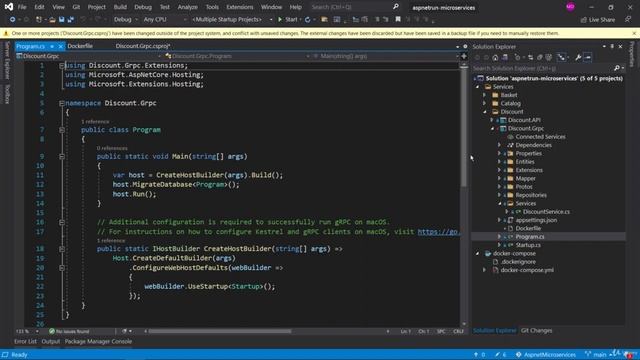The height and width of the screenshot is (360, 640).
Task: Open the Analyze menu
Action: point(187,7)
